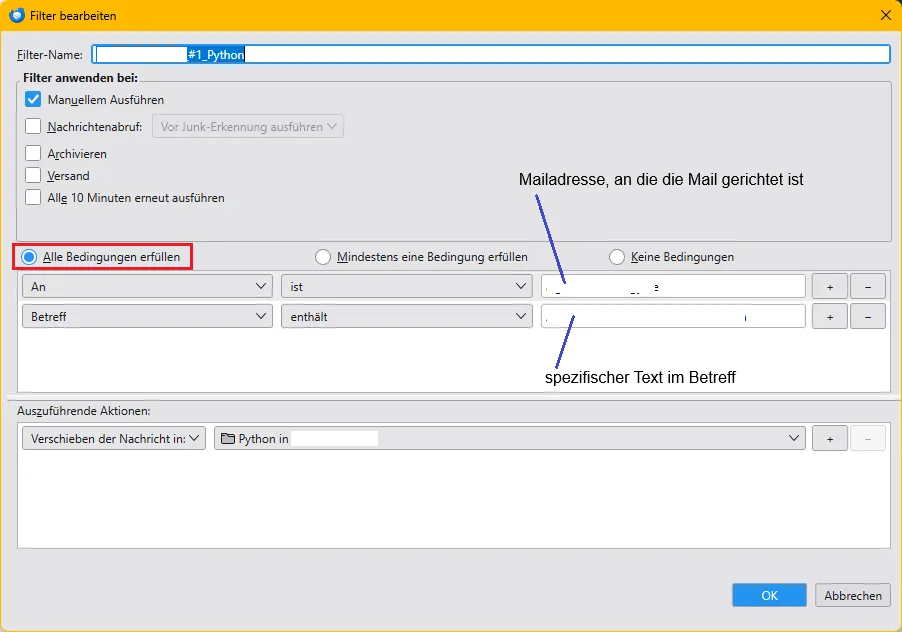Open the Betreff field dropdown
The height and width of the screenshot is (632, 902).
click(x=147, y=316)
